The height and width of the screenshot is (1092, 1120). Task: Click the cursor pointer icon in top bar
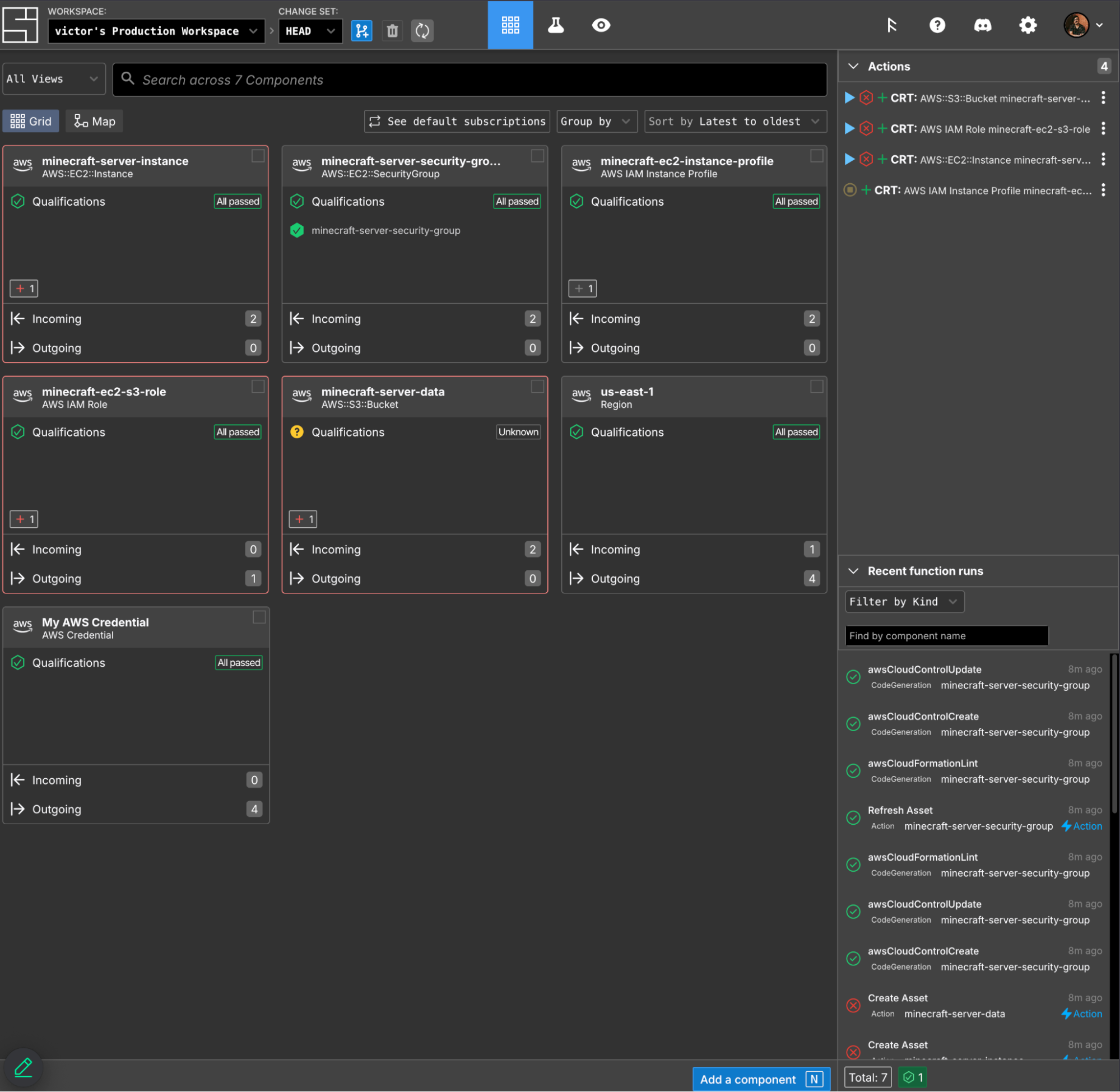892,25
